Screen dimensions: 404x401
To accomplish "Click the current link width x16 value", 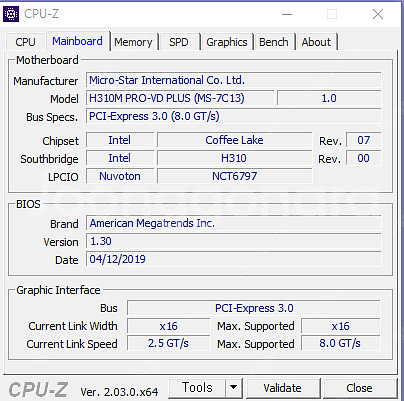I will (169, 326).
